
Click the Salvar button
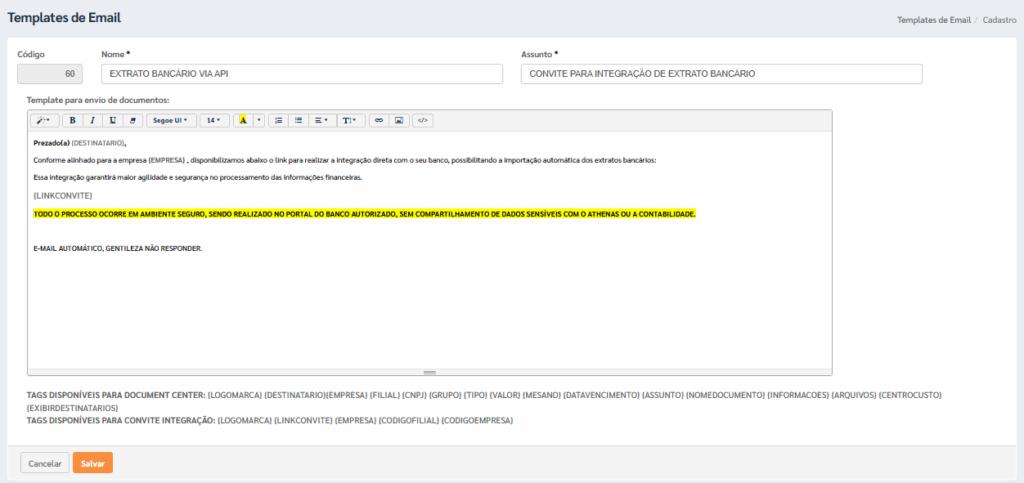point(92,463)
